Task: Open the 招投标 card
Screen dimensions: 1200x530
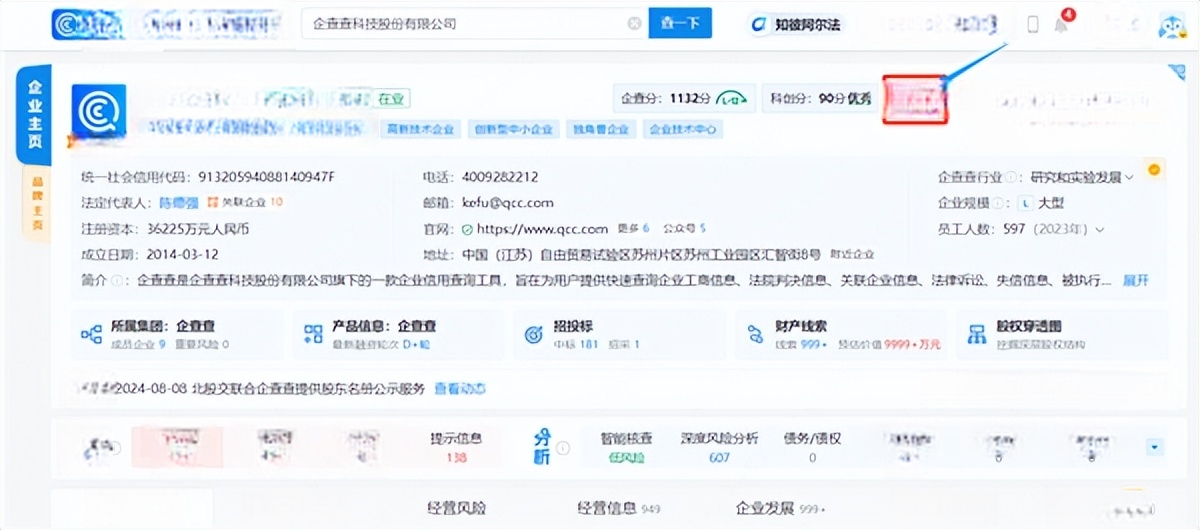Action: [620, 335]
